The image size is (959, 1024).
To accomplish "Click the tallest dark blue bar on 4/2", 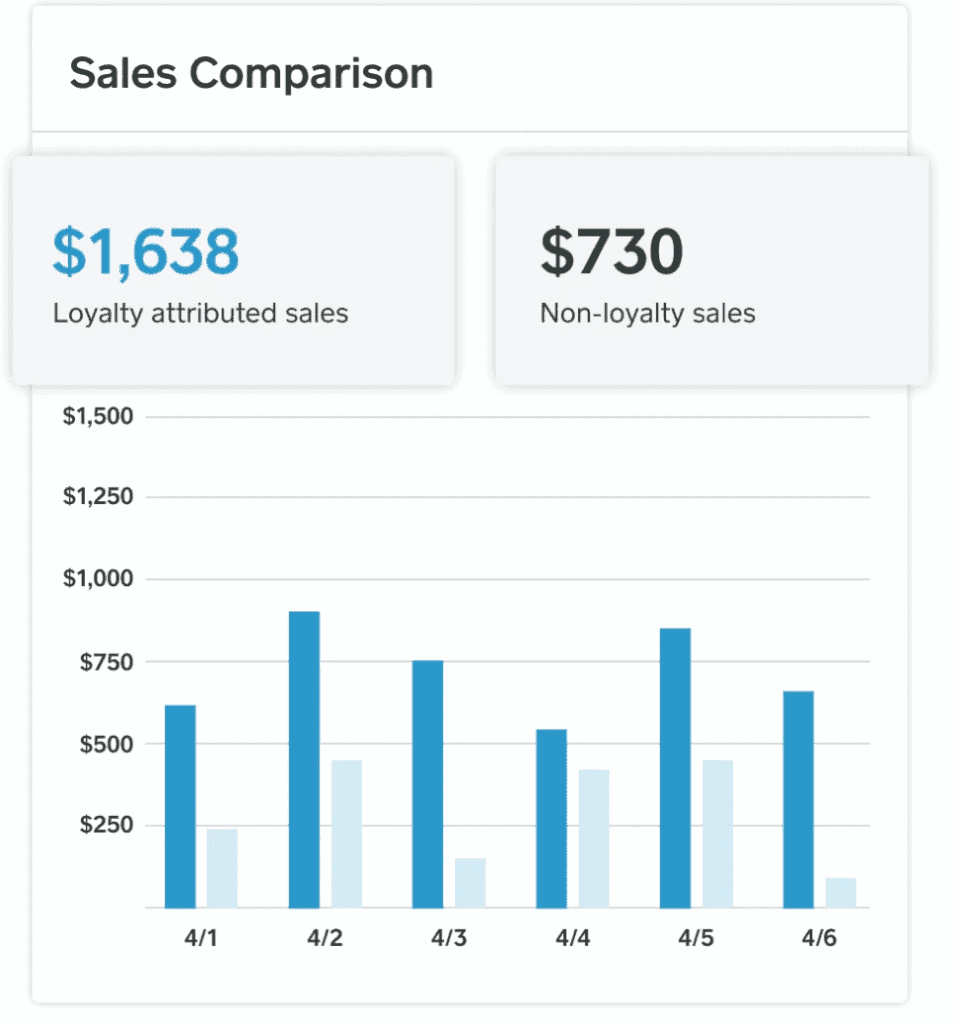I will [x=304, y=759].
